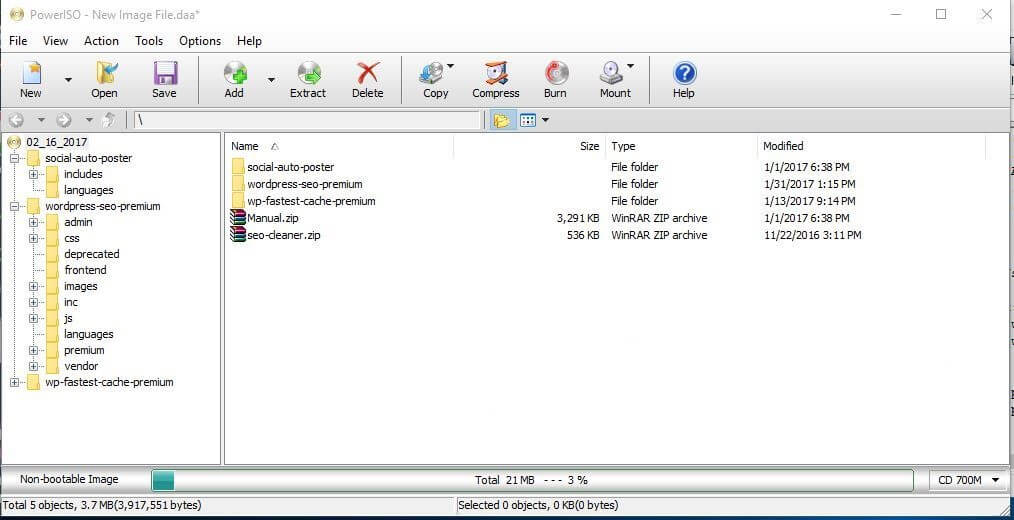
Task: Click the Extract toolbar icon
Action: click(x=308, y=73)
